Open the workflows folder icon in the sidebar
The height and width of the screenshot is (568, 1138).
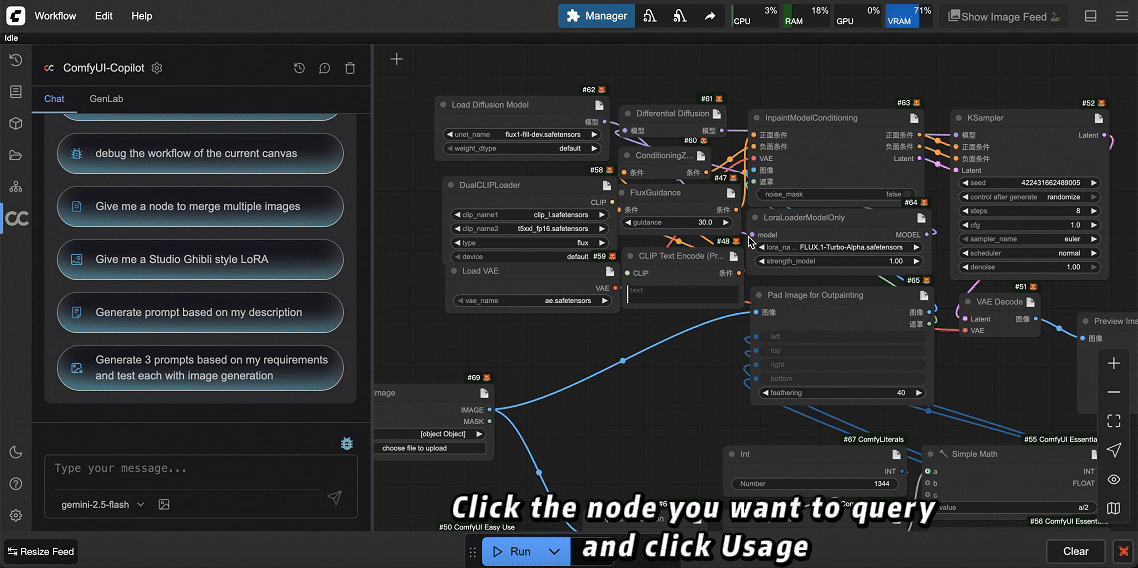(15, 155)
